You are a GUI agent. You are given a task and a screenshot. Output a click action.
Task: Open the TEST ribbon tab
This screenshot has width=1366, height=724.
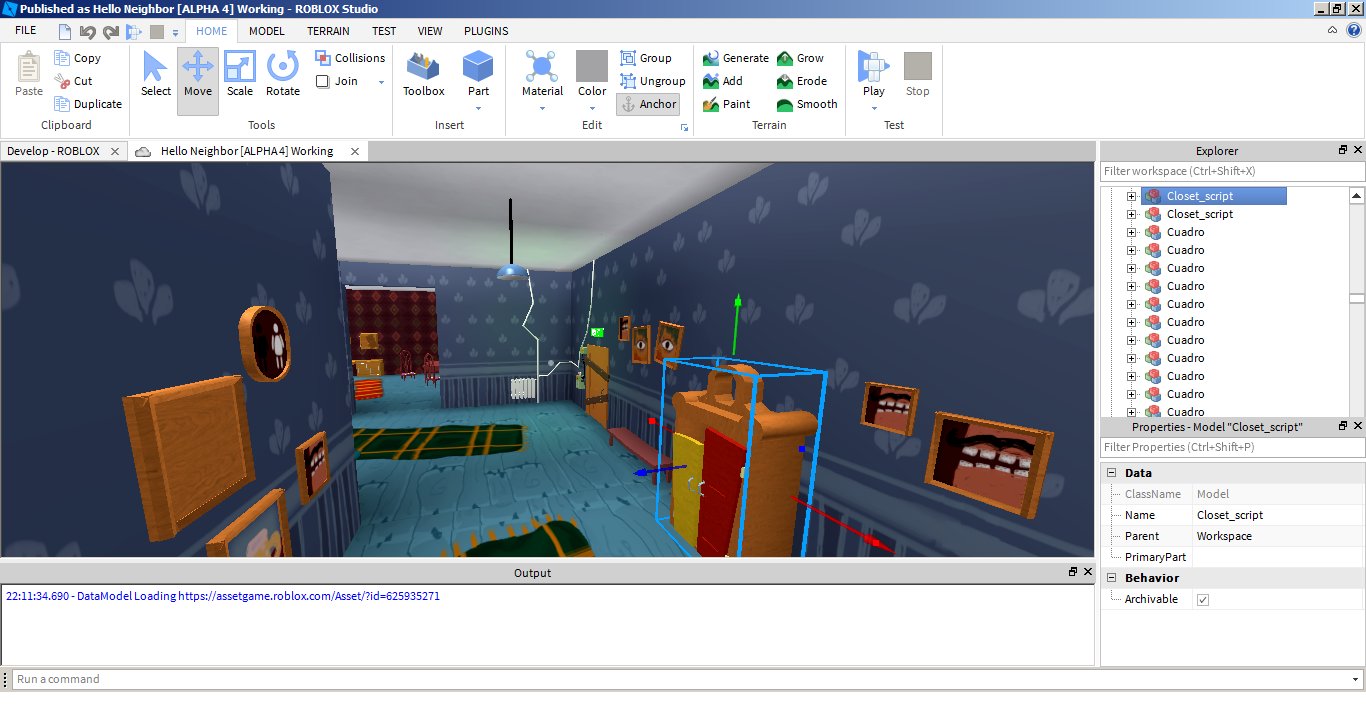pyautogui.click(x=384, y=31)
